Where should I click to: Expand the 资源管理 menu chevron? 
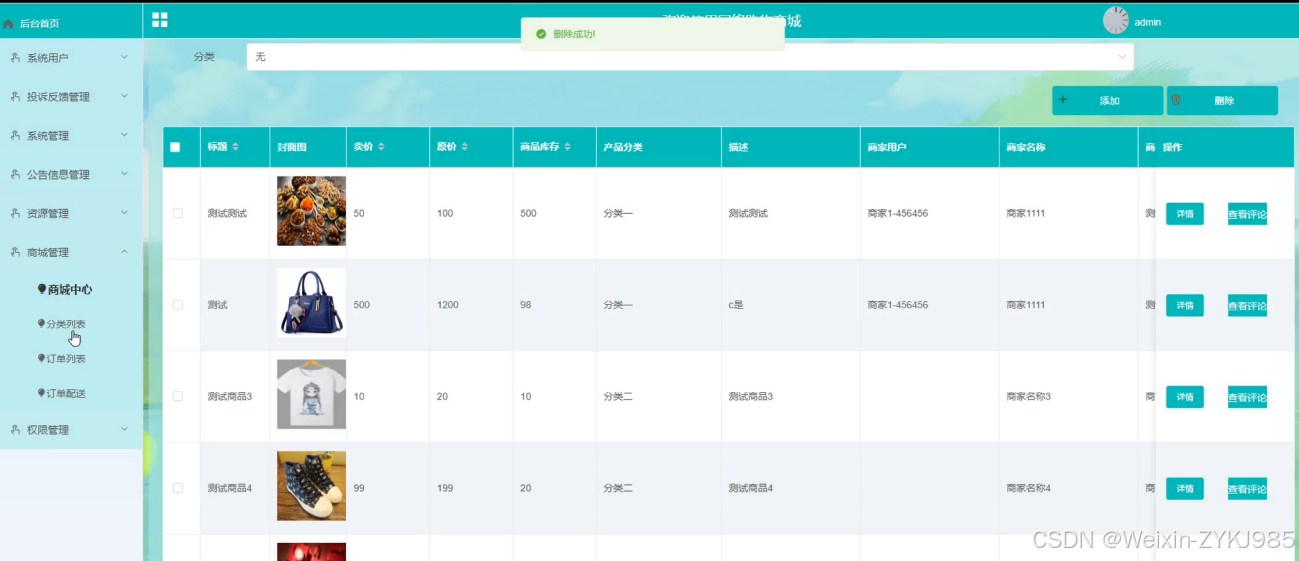pyautogui.click(x=124, y=213)
